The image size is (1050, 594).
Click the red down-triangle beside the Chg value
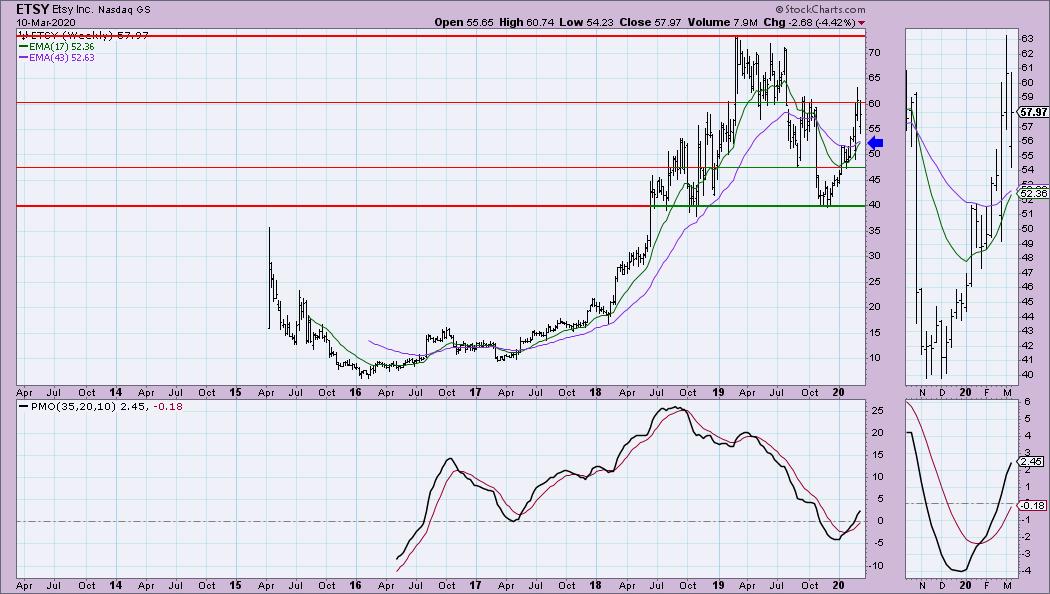861,23
